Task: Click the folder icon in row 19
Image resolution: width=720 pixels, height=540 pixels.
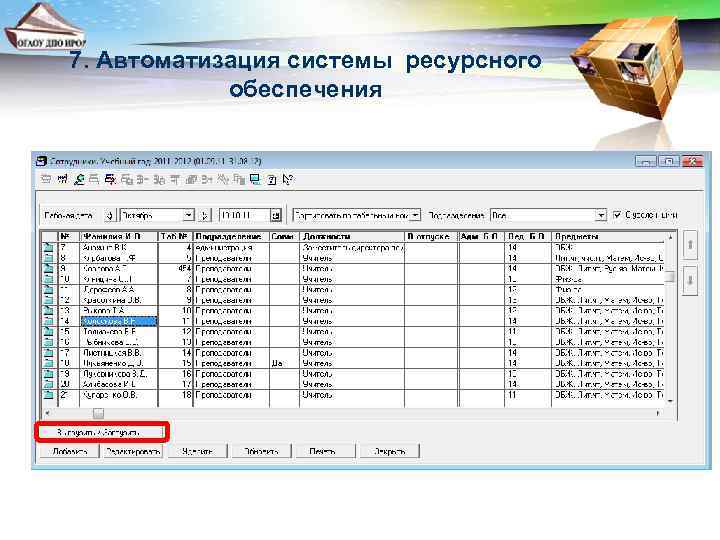Action: click(x=49, y=374)
